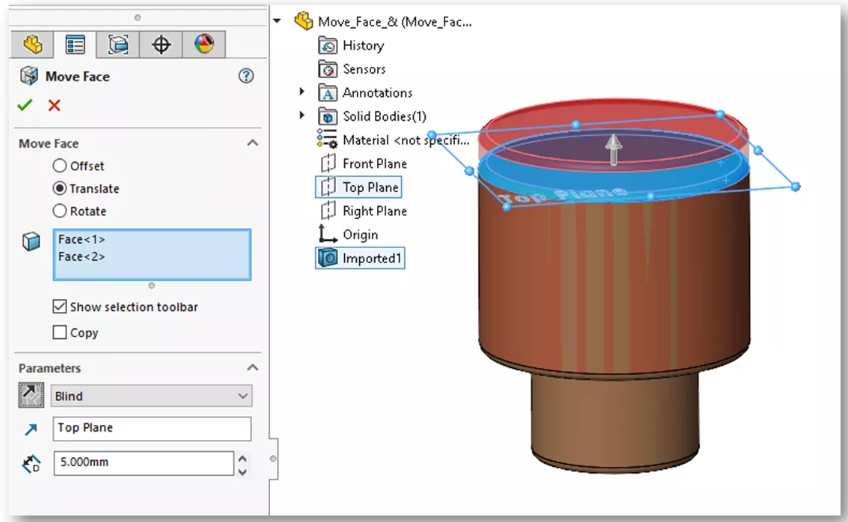This screenshot has width=848, height=522.
Task: Select Face<1> in the selection box
Action: tap(82, 239)
